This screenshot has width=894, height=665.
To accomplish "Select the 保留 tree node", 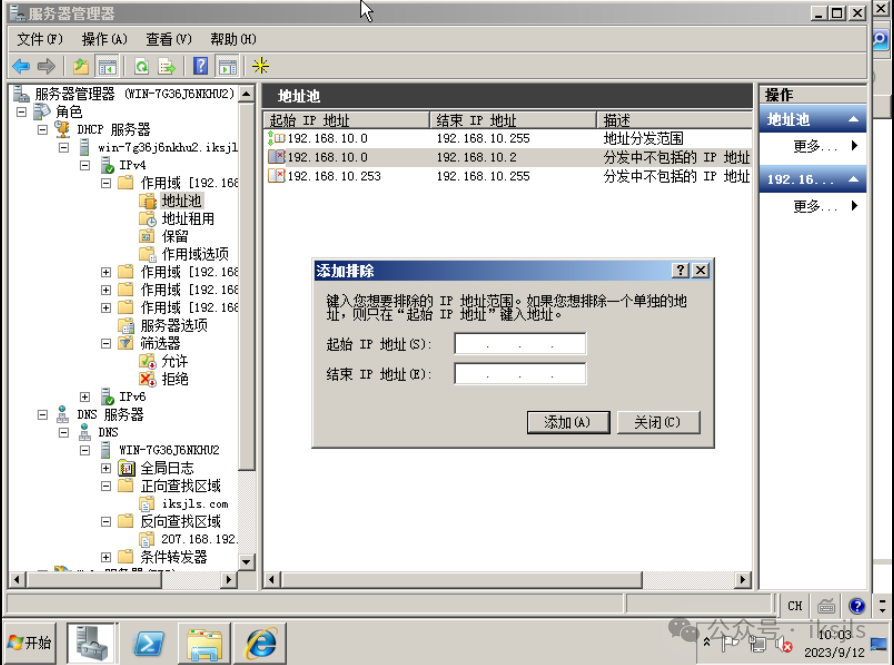I will pyautogui.click(x=175, y=236).
